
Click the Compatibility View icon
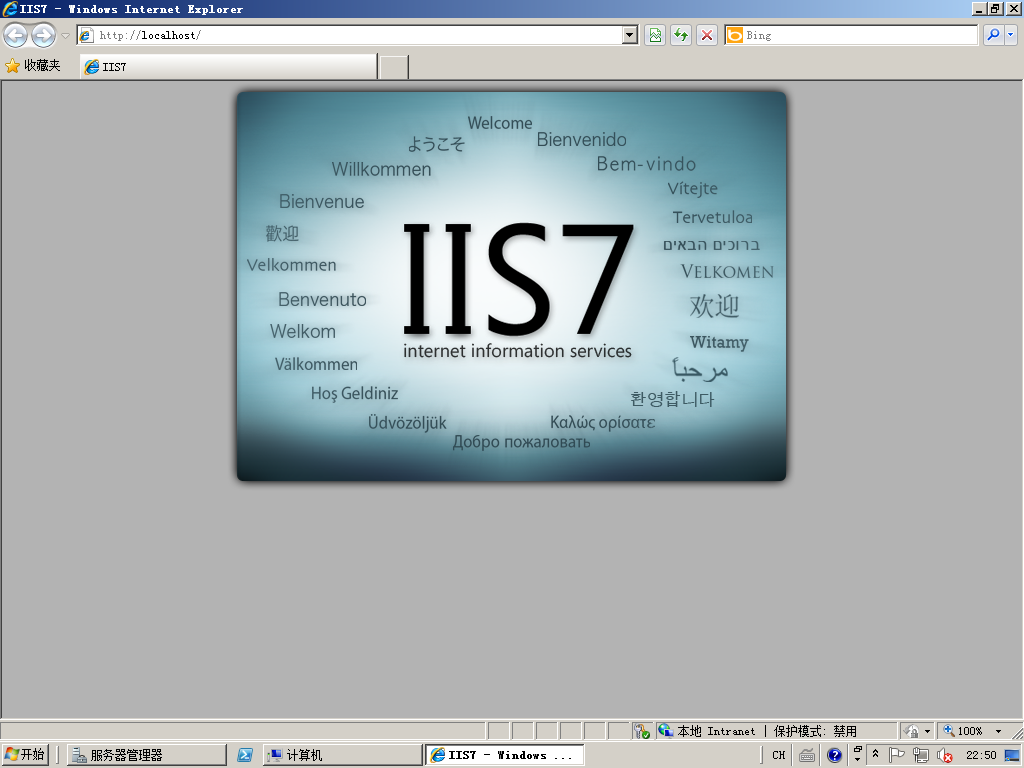(x=655, y=35)
